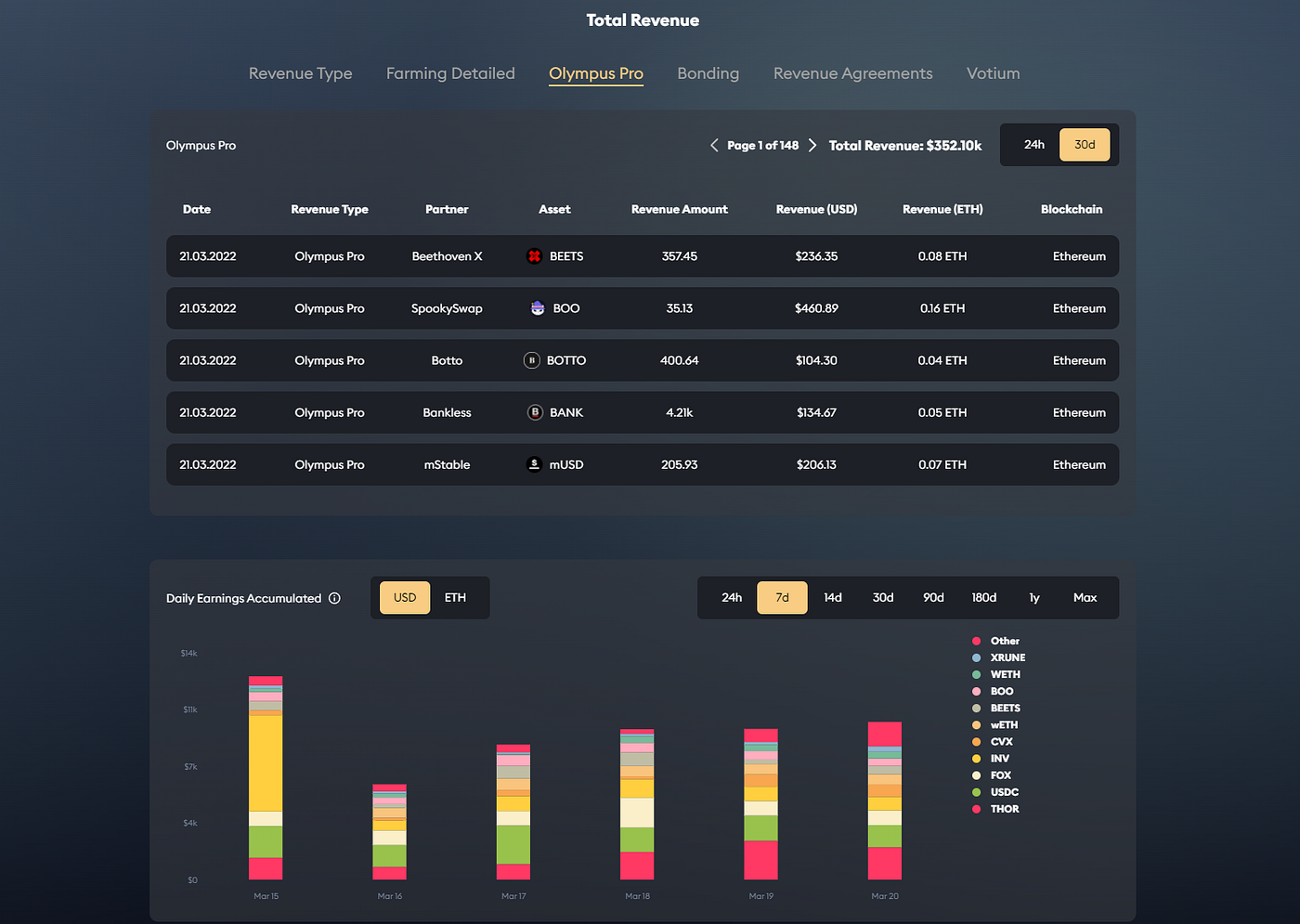Select the Olympus Pro tab
The width and height of the screenshot is (1300, 924).
(x=596, y=73)
